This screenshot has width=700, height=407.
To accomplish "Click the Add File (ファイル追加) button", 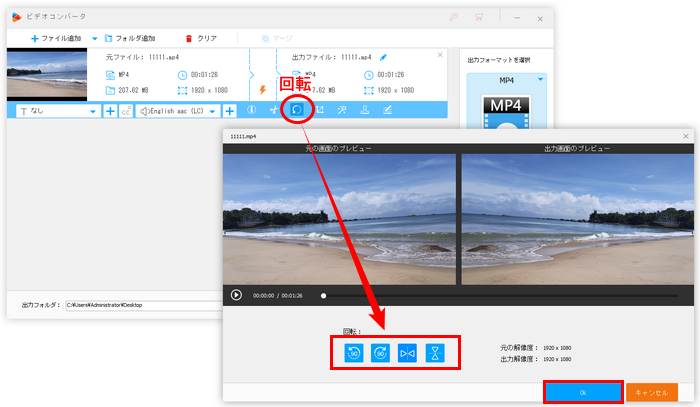I will (56, 38).
